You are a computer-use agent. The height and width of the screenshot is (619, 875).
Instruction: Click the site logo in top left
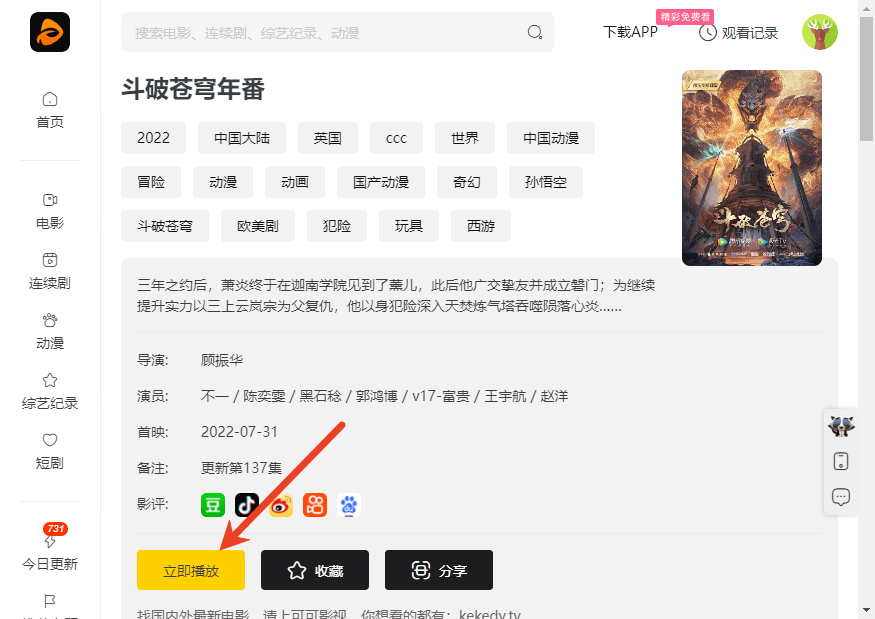48,32
